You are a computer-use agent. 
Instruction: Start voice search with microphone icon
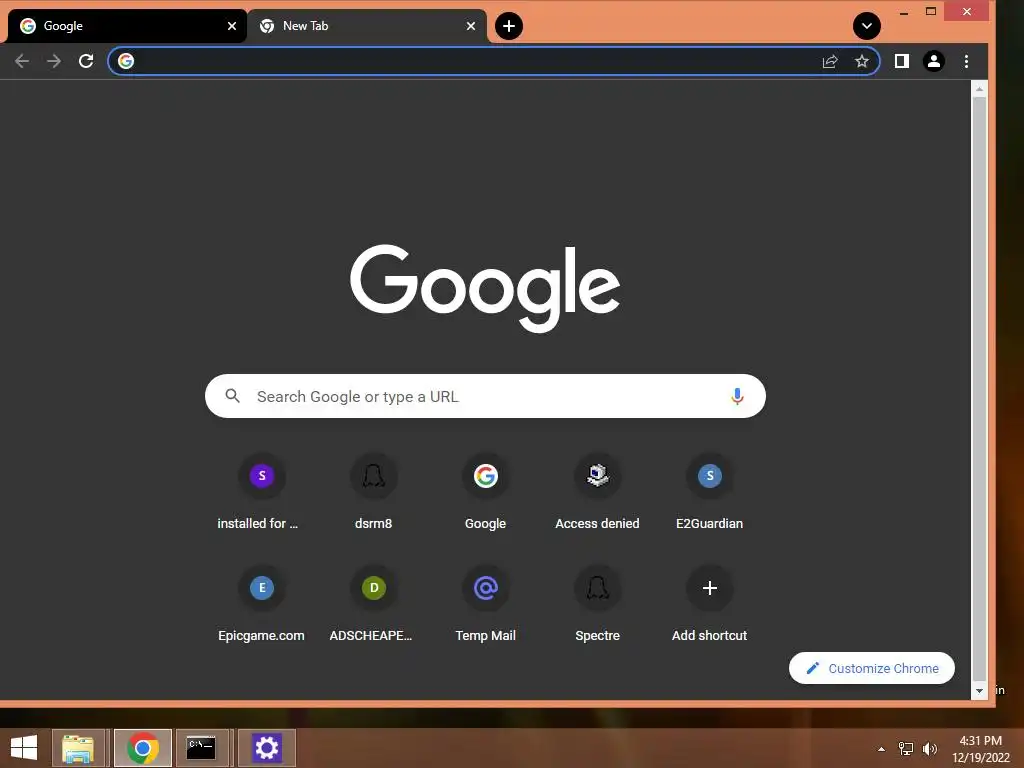point(737,396)
